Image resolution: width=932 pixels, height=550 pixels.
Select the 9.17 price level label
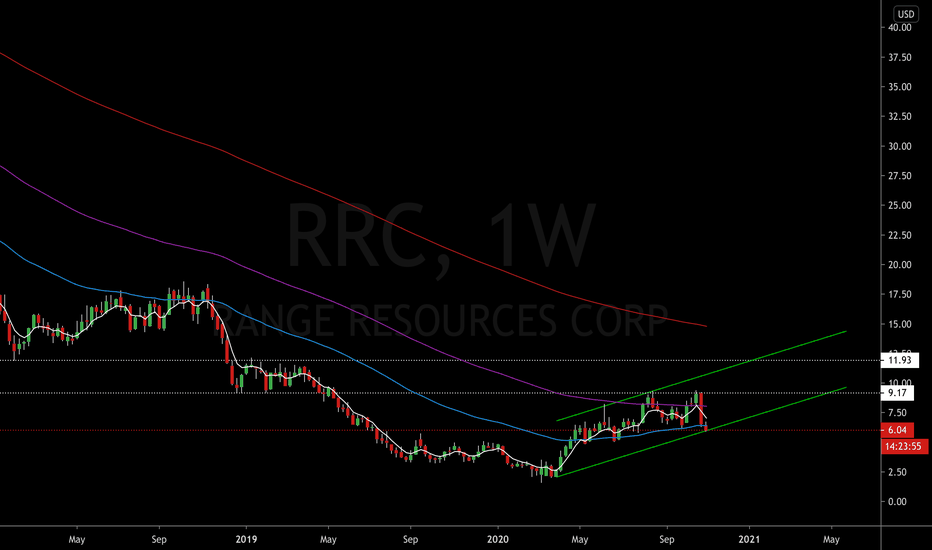[898, 393]
